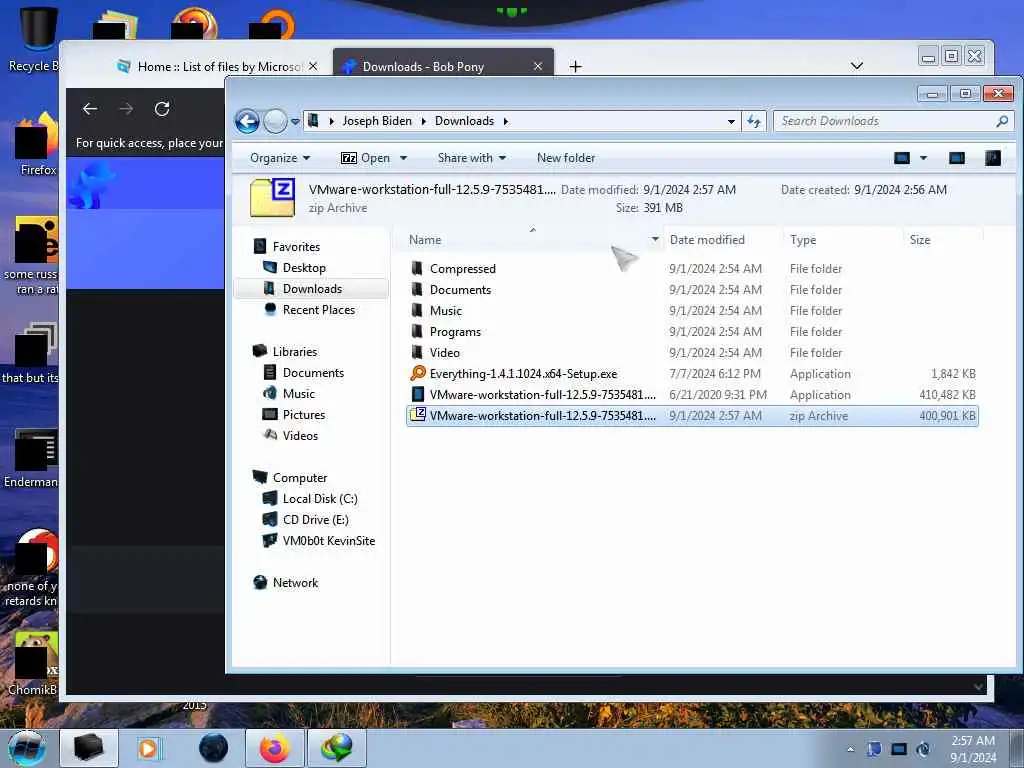Sort by Size column header

pos(942,240)
